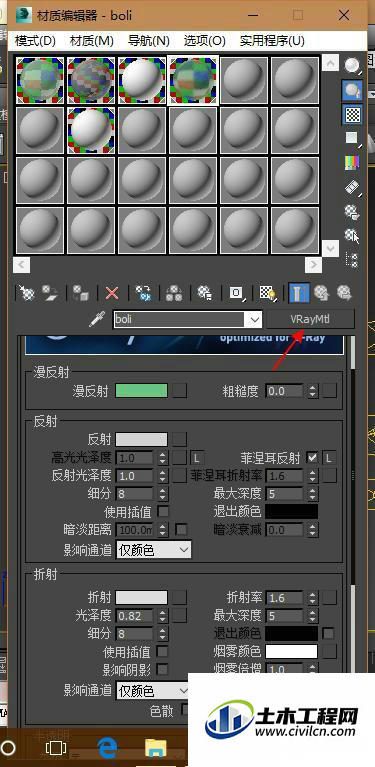The width and height of the screenshot is (375, 767).
Task: Toggle the L lock beside 高光光泽度
Action: (x=197, y=458)
